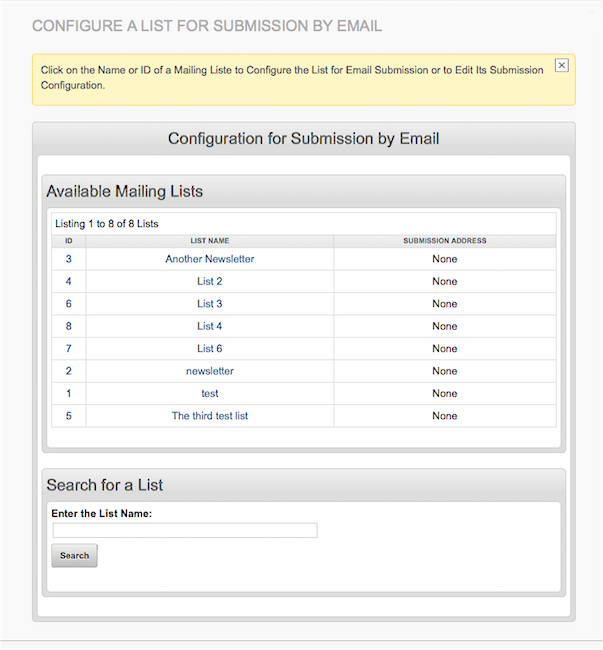This screenshot has height=650, width=603.
Task: Click list ID 8 link
Action: pyautogui.click(x=69, y=326)
